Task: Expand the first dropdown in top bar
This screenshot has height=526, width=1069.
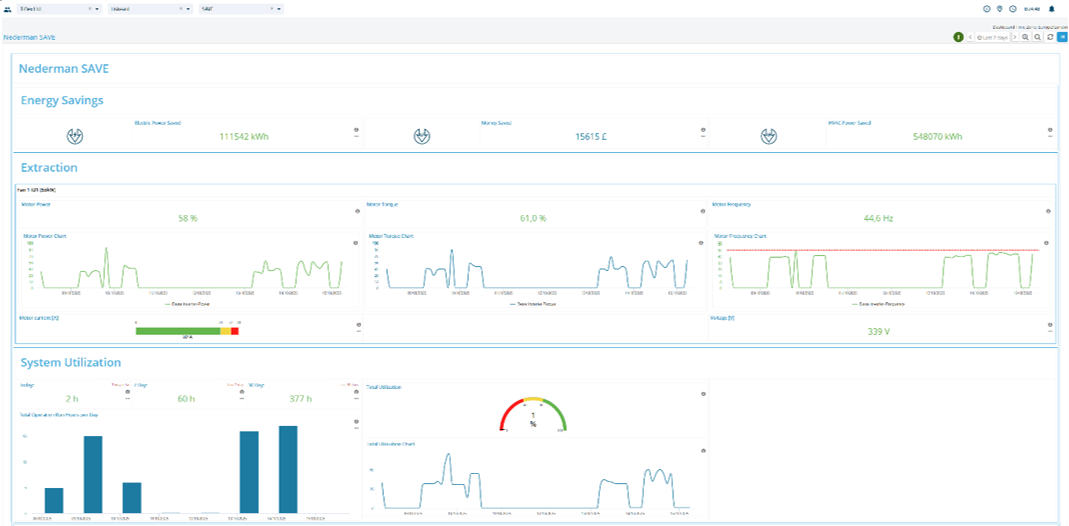Action: (x=97, y=8)
